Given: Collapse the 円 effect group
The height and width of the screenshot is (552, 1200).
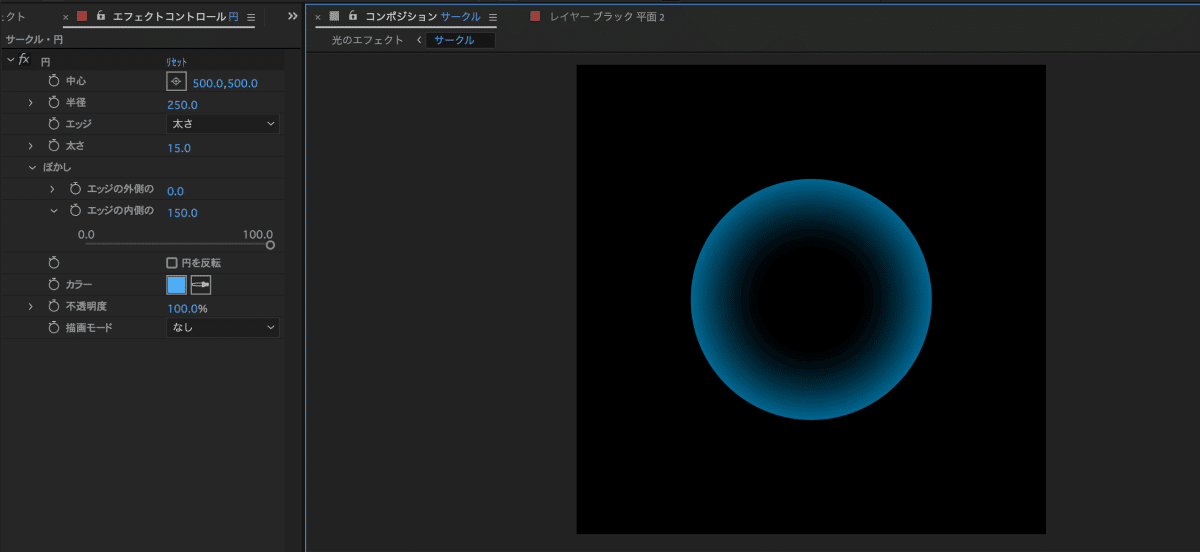Looking at the screenshot, I should click(x=10, y=60).
